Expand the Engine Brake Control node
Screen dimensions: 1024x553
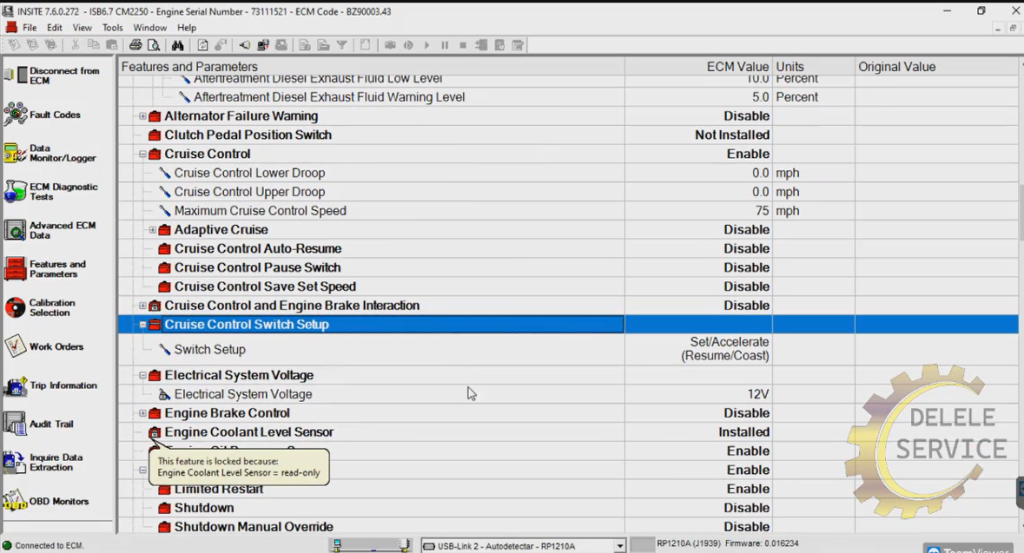click(143, 414)
